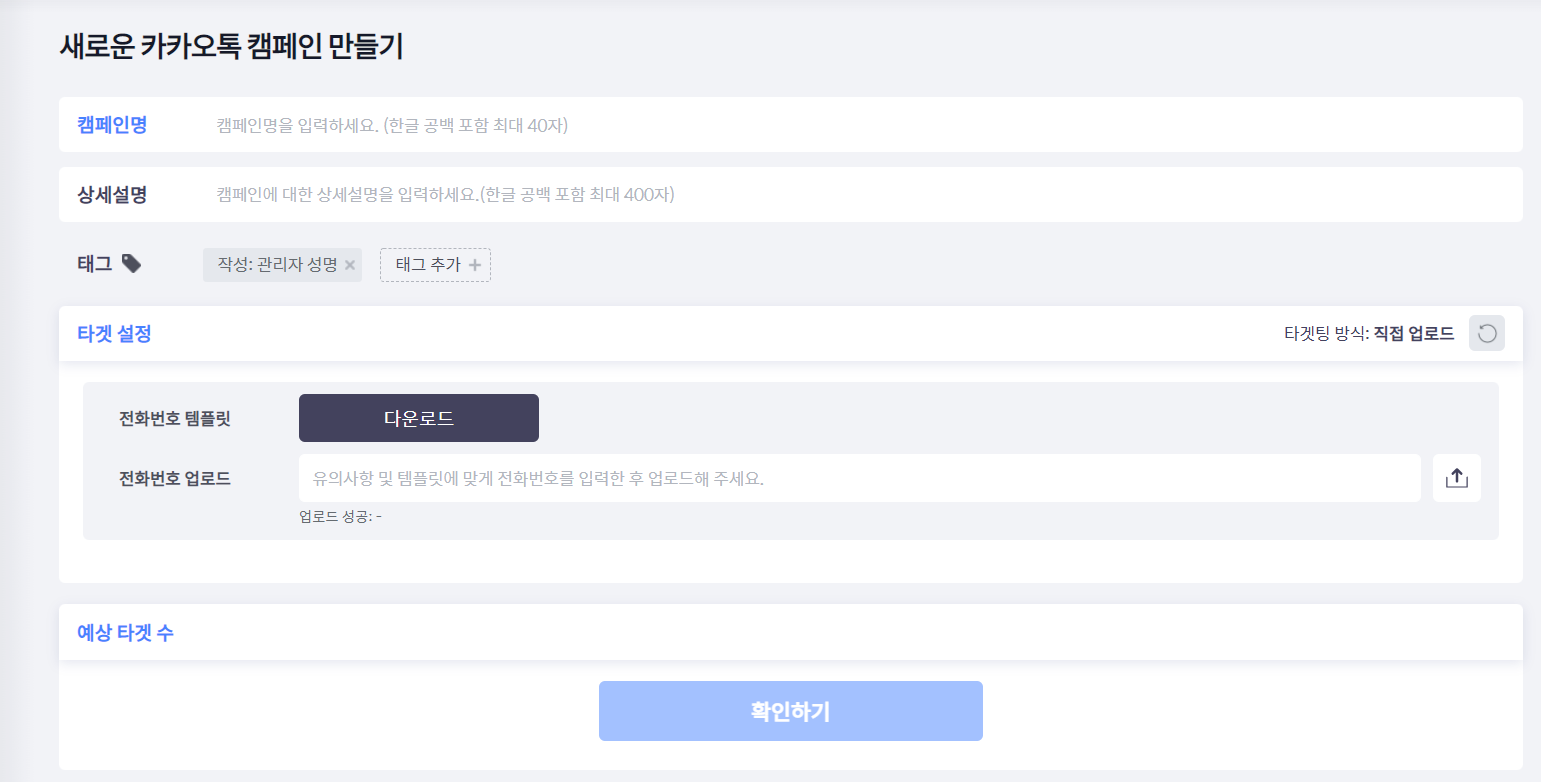This screenshot has width=1541, height=782.
Task: Click the 전화번호 템플릿 label
Action: [174, 418]
